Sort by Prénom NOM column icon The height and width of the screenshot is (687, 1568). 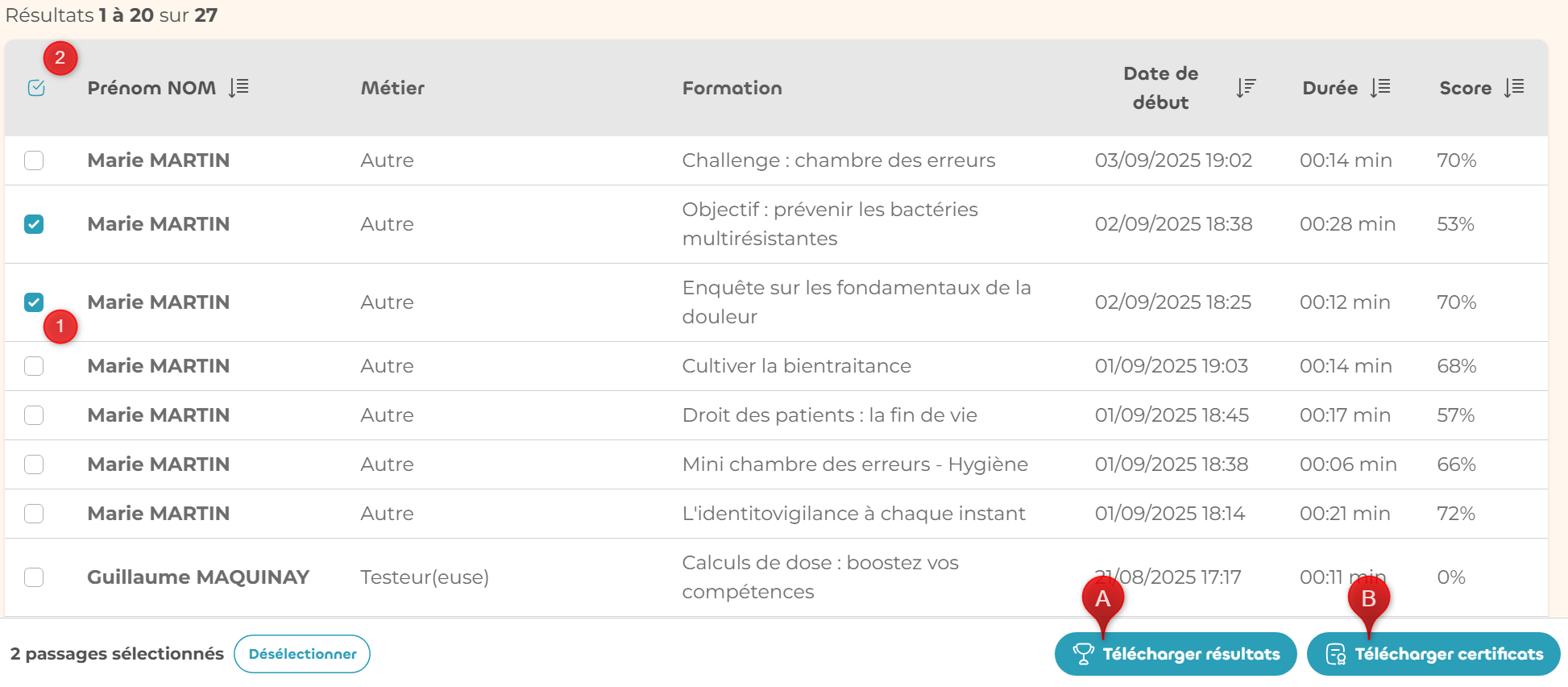click(239, 87)
